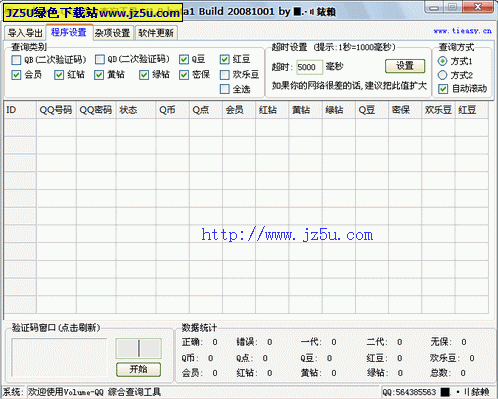The height and width of the screenshot is (399, 498).
Task: Uncheck the Q豆 query option
Action: coord(184,60)
